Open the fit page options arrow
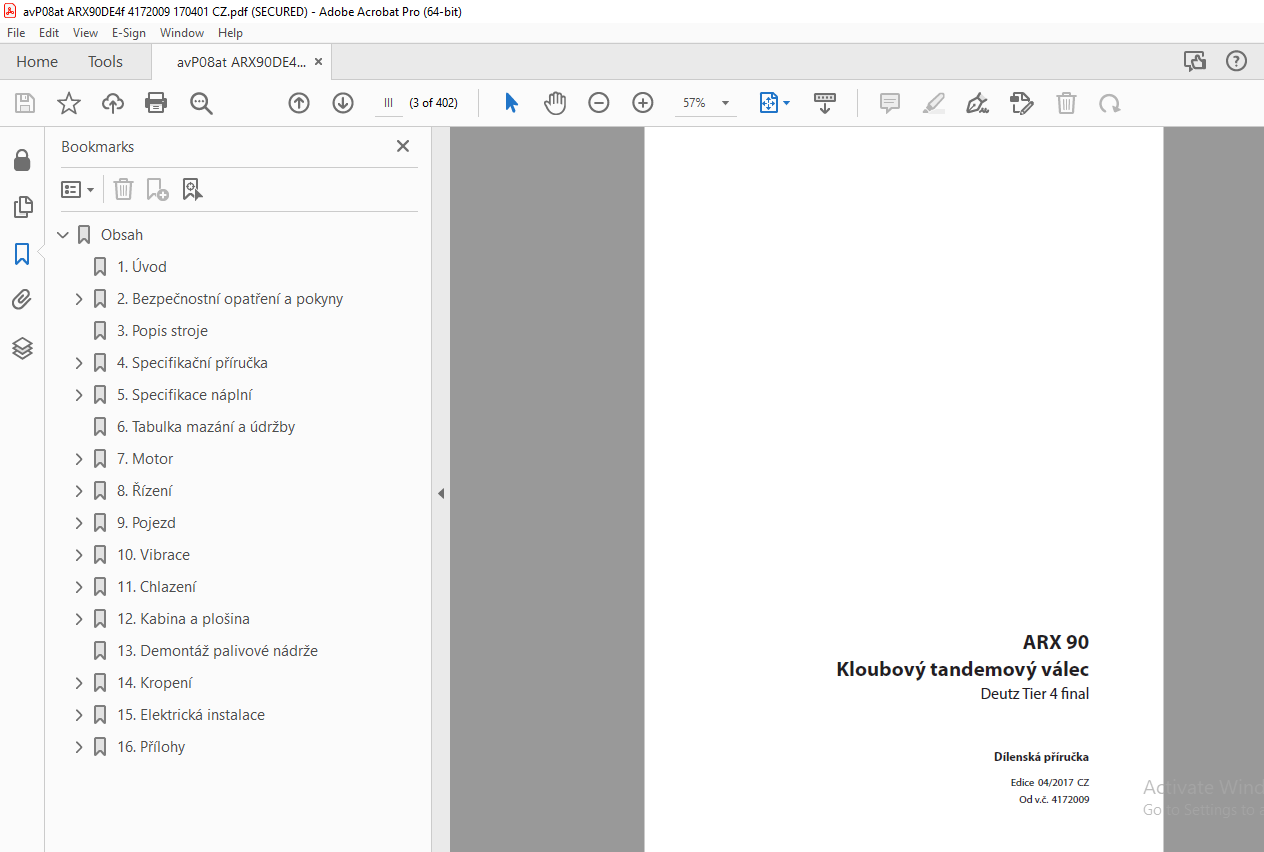1264x852 pixels. coord(786,103)
